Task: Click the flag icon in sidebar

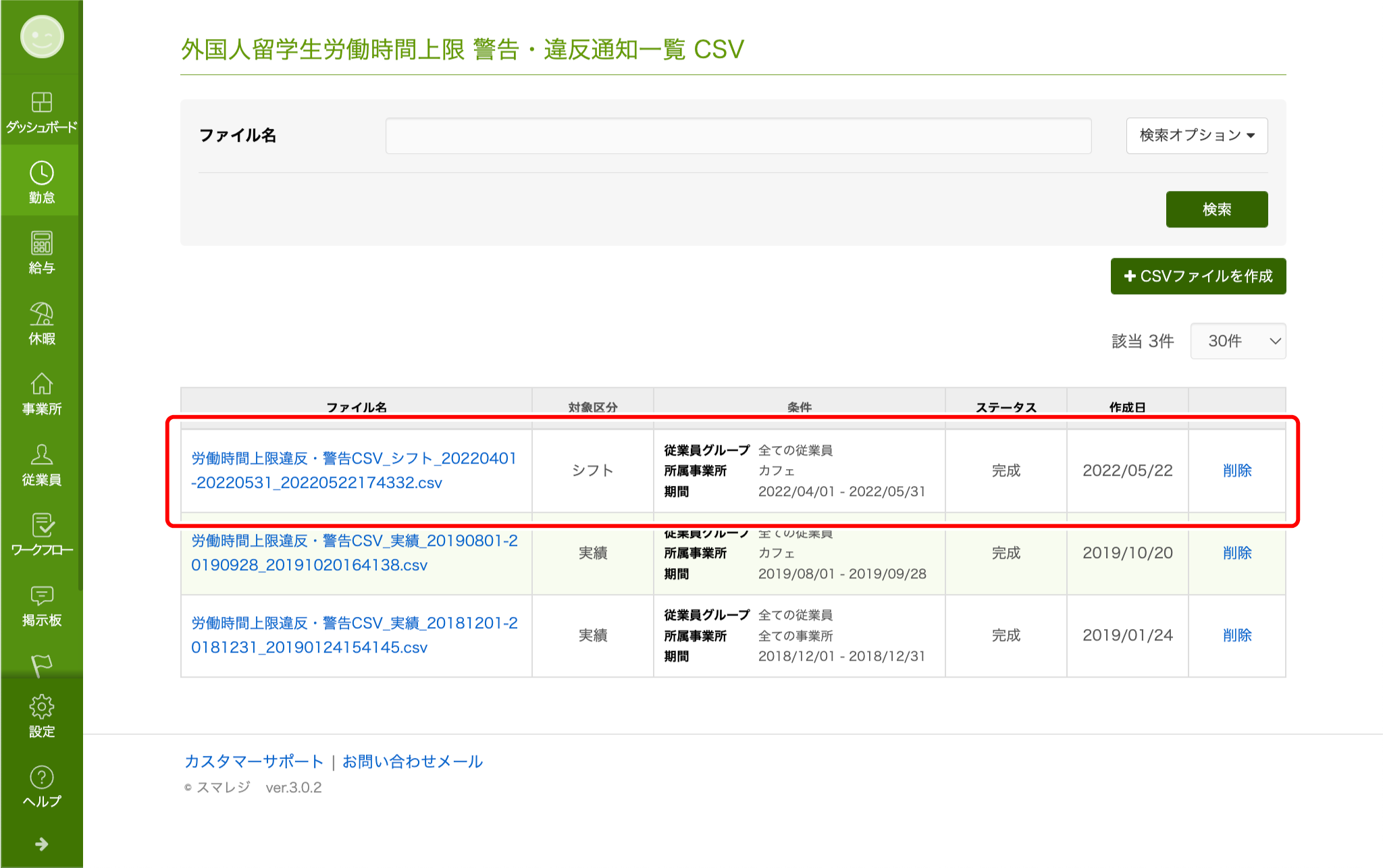Action: pos(42,664)
